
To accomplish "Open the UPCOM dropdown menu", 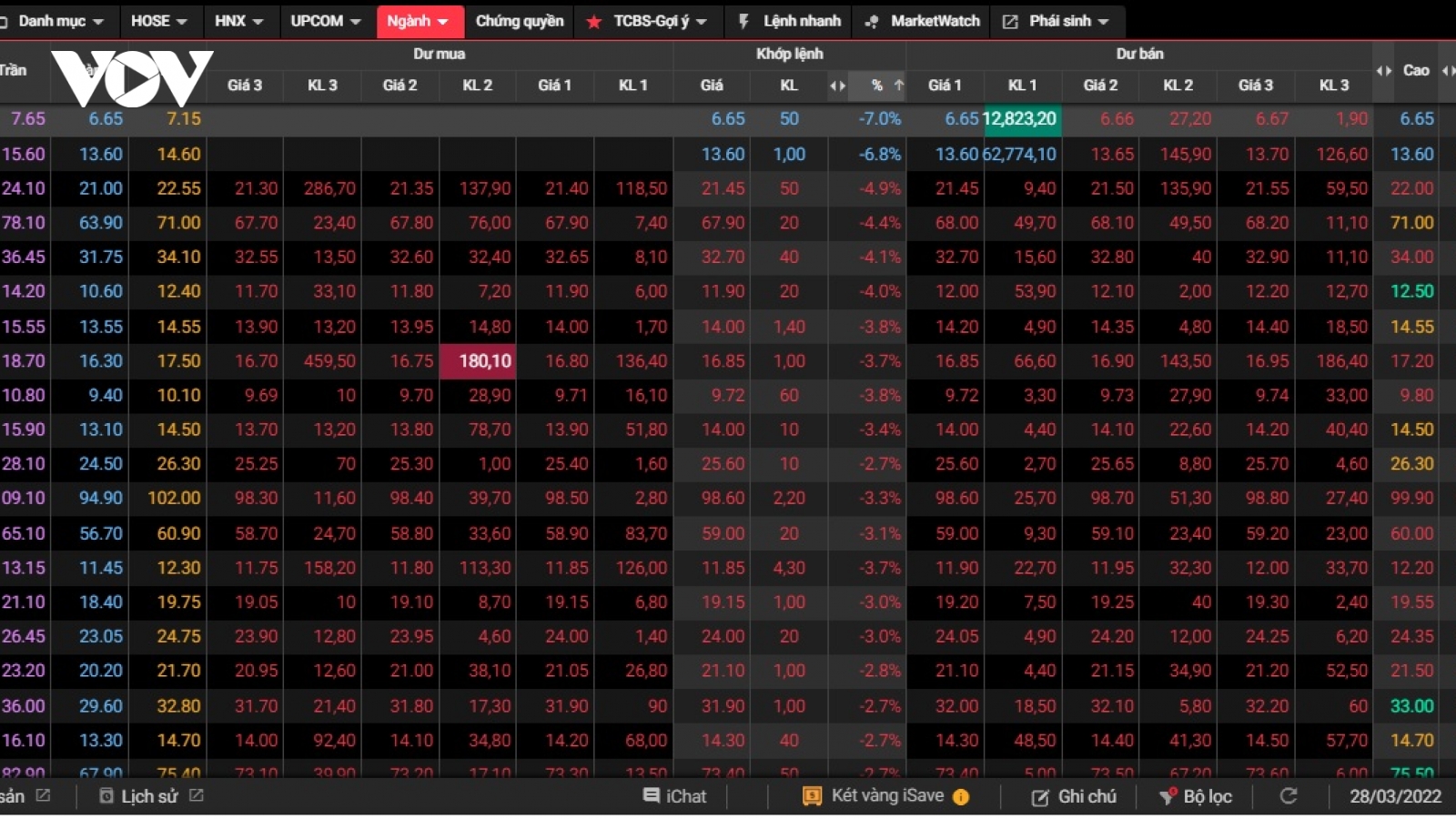I will coord(326,21).
